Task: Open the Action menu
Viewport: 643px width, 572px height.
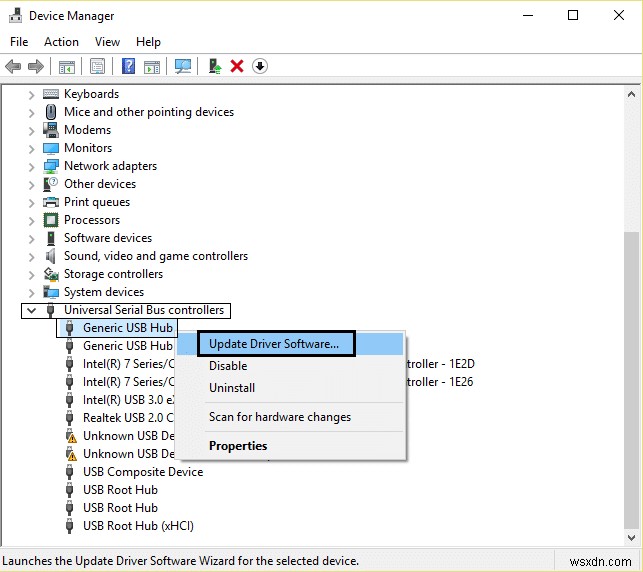Action: click(62, 42)
